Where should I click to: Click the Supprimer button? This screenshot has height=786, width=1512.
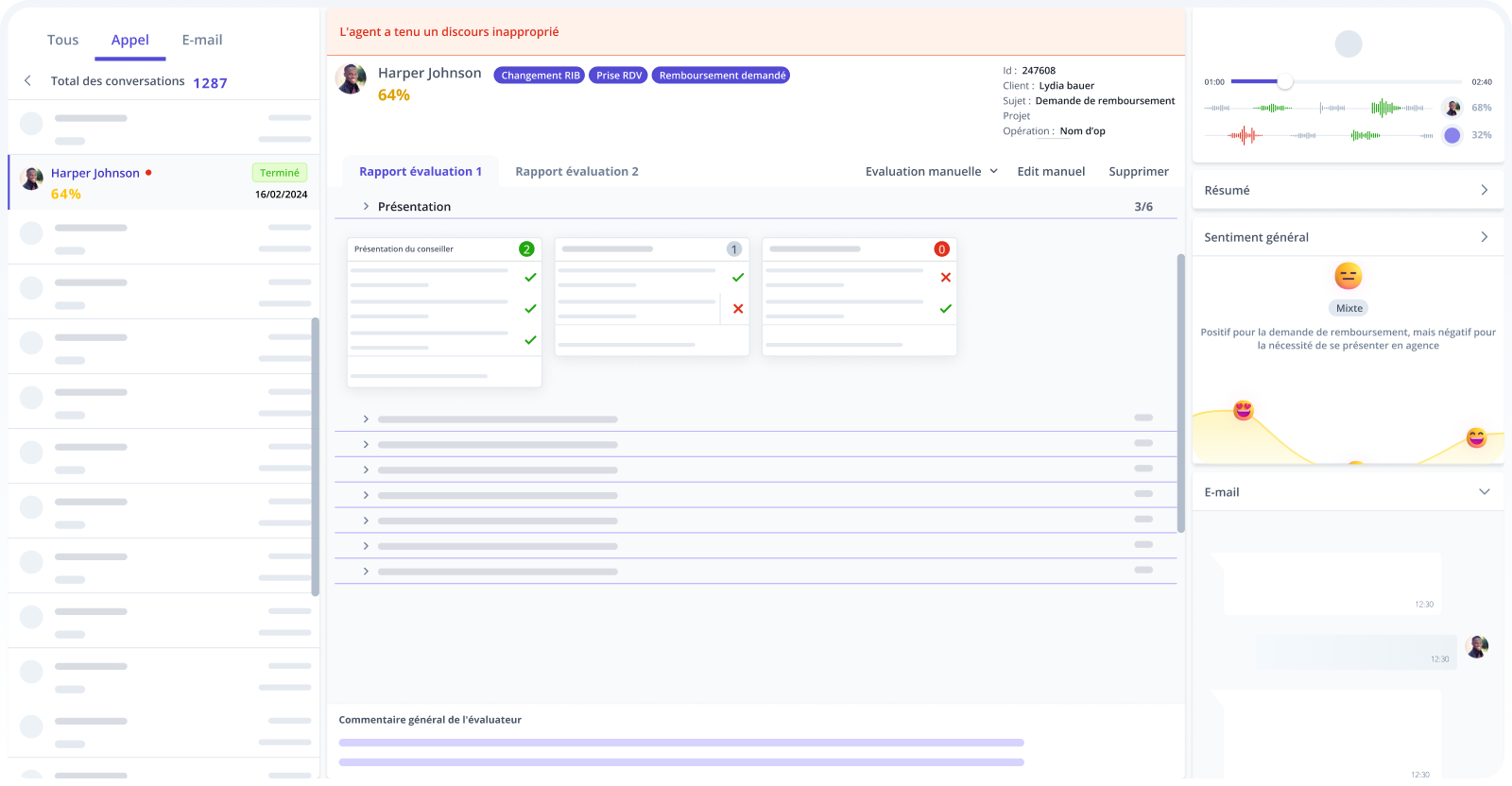click(x=1138, y=172)
